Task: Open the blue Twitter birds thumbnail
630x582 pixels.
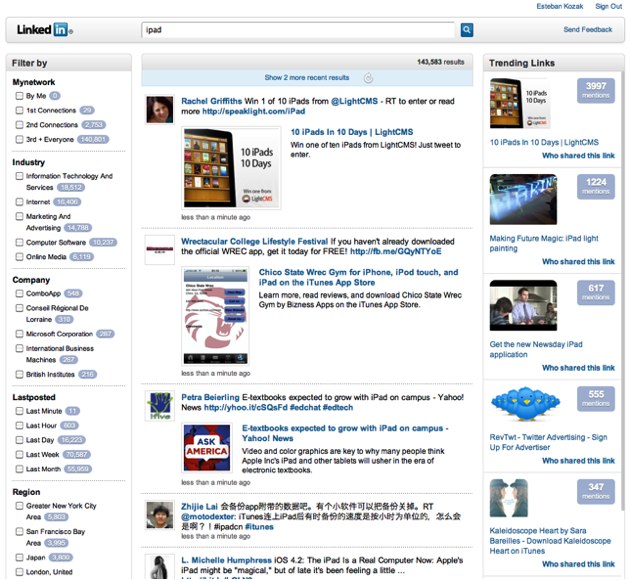Action: (526, 404)
